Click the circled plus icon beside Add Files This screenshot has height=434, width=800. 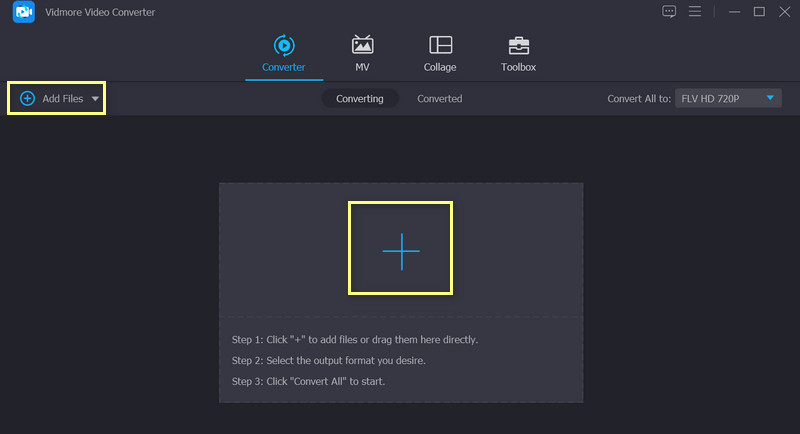27,99
